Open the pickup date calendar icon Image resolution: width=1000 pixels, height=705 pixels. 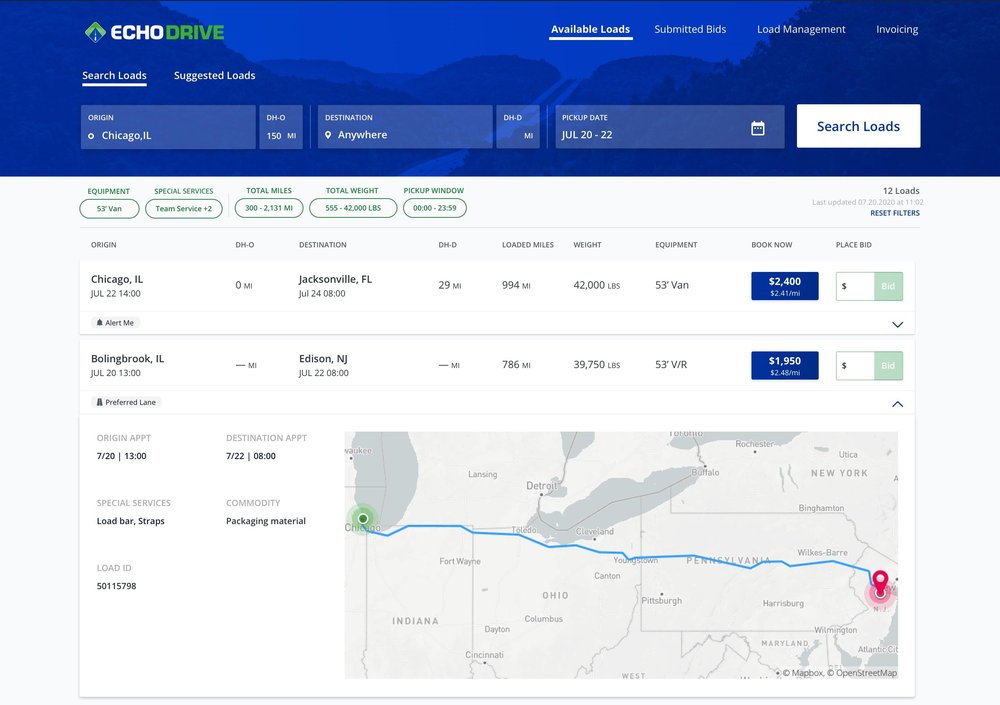[758, 128]
